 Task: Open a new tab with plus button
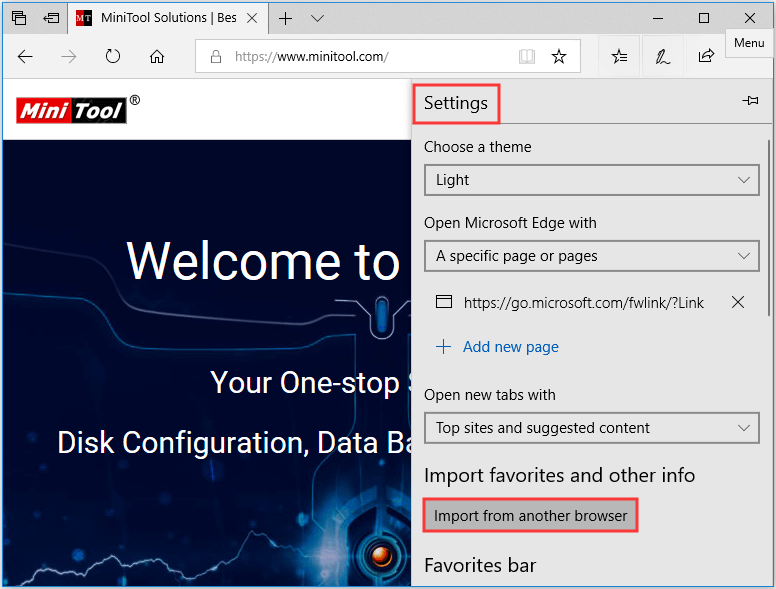pyautogui.click(x=286, y=18)
